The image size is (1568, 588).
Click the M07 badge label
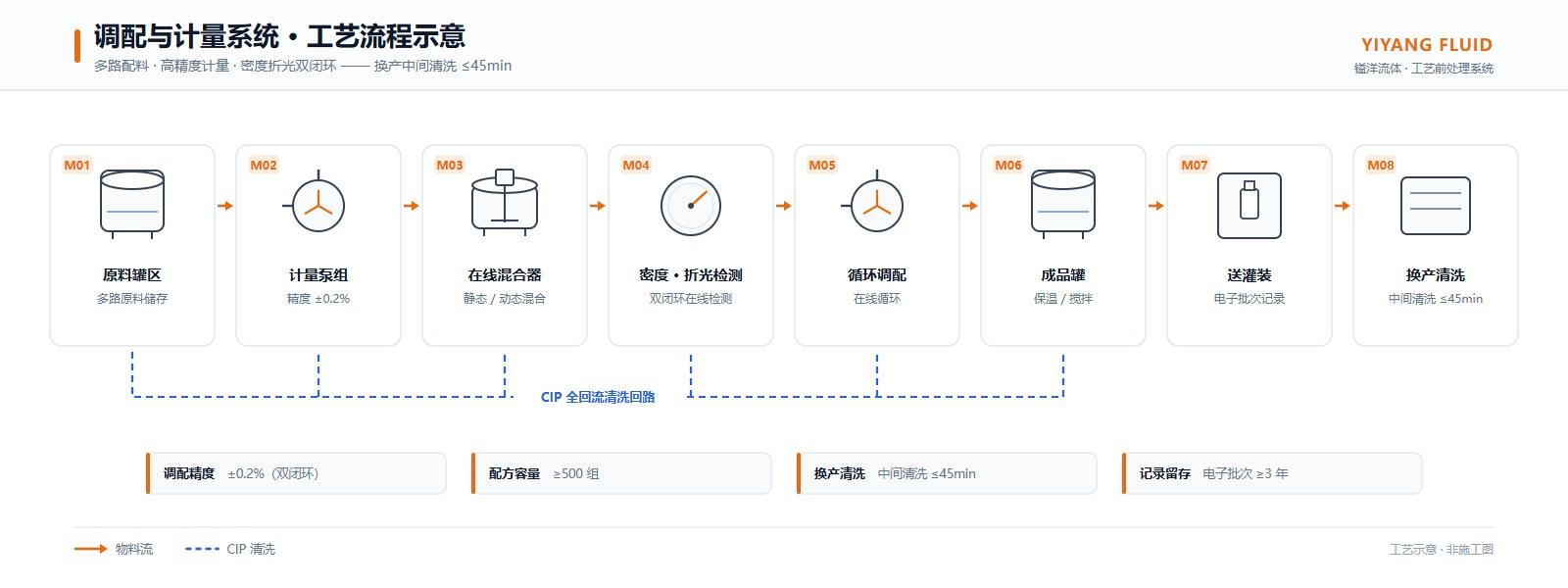[x=1195, y=165]
